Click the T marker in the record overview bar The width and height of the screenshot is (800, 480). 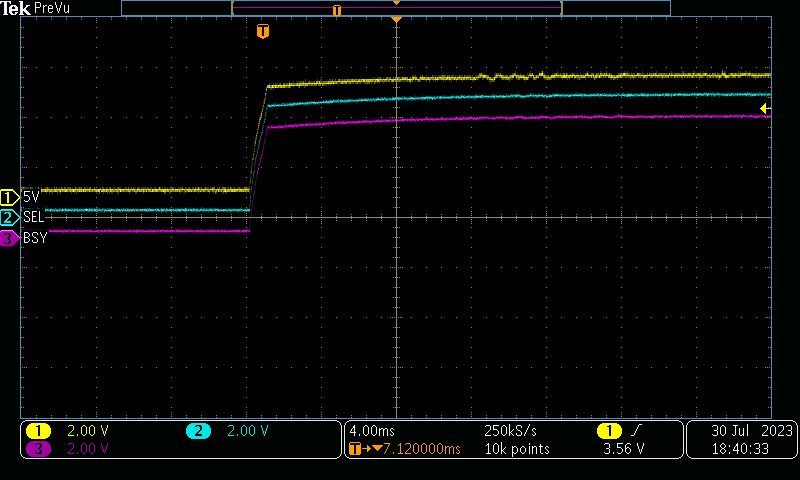(337, 10)
